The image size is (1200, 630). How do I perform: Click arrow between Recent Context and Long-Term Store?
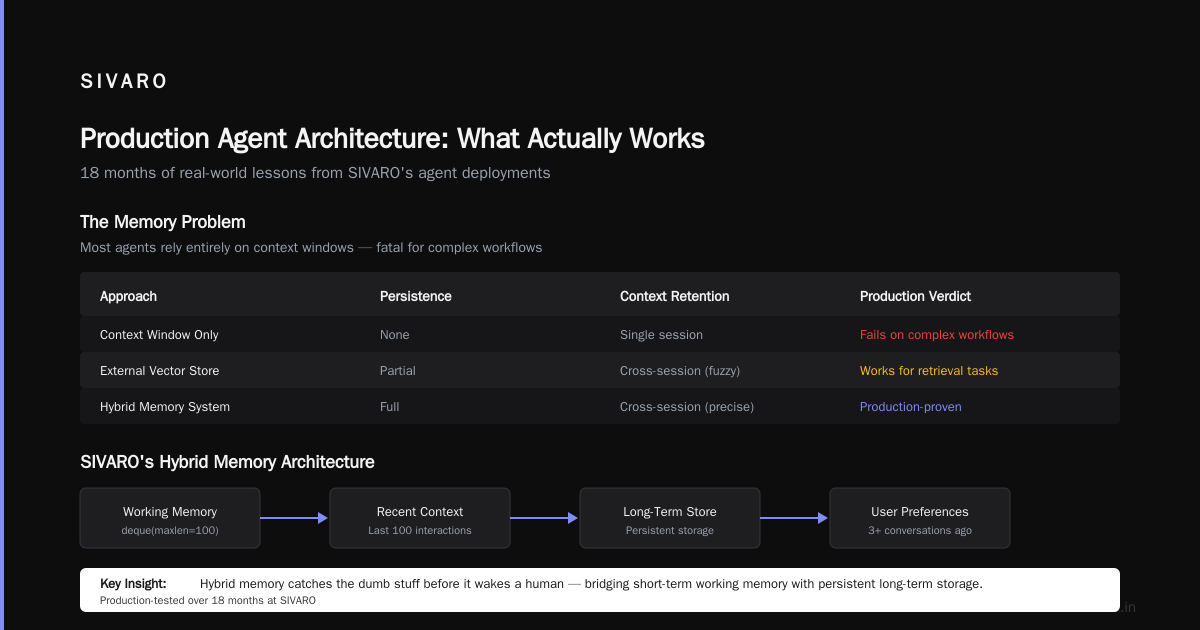click(545, 518)
